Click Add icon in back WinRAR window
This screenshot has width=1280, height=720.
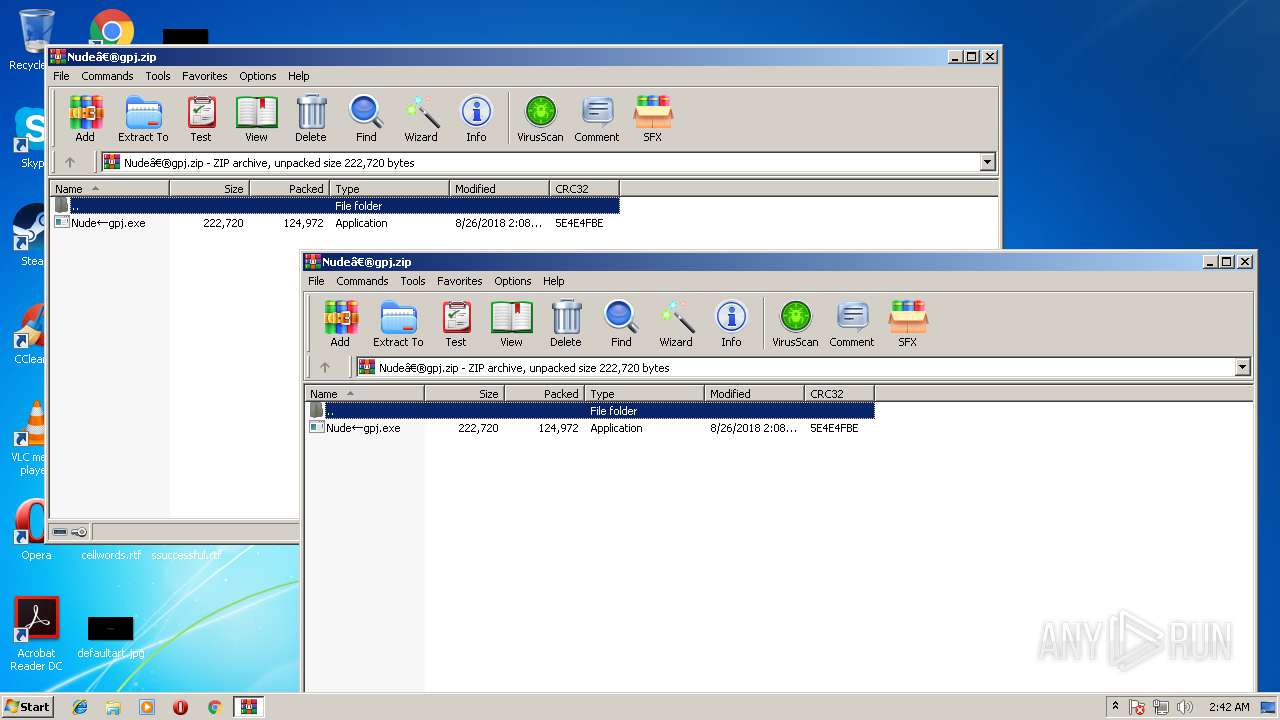pyautogui.click(x=85, y=118)
